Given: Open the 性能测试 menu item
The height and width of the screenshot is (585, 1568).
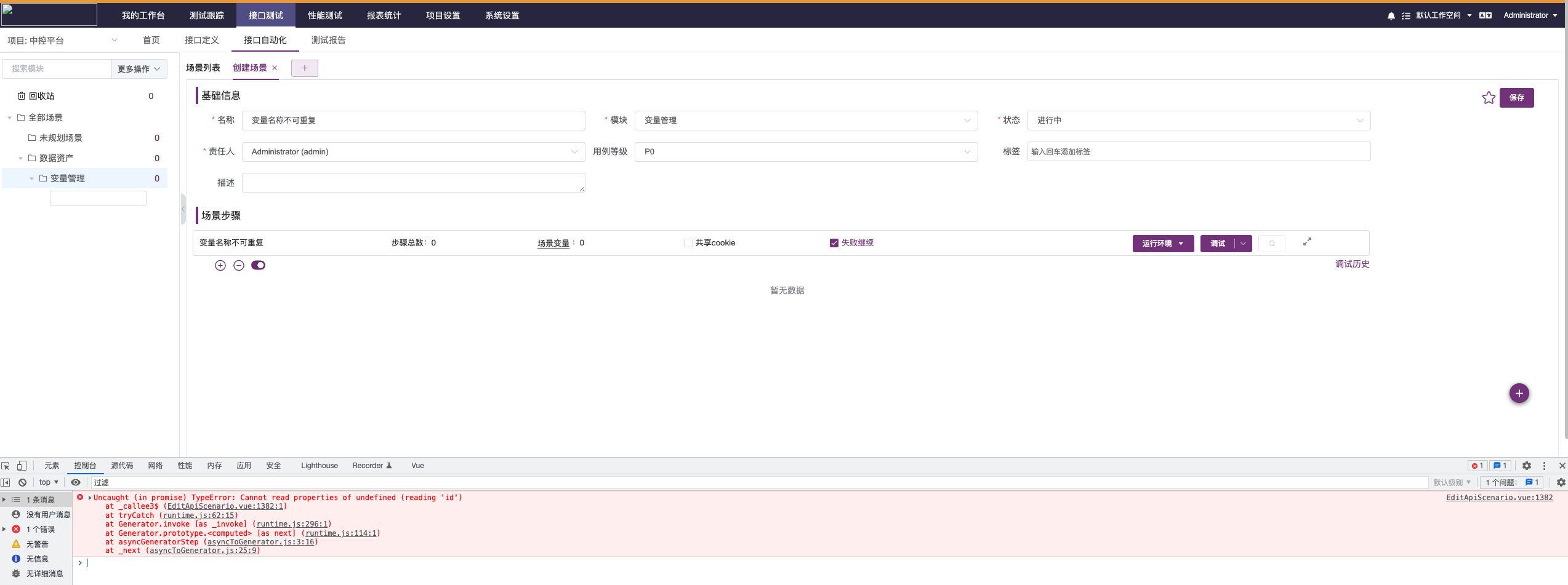Looking at the screenshot, I should 324,15.
